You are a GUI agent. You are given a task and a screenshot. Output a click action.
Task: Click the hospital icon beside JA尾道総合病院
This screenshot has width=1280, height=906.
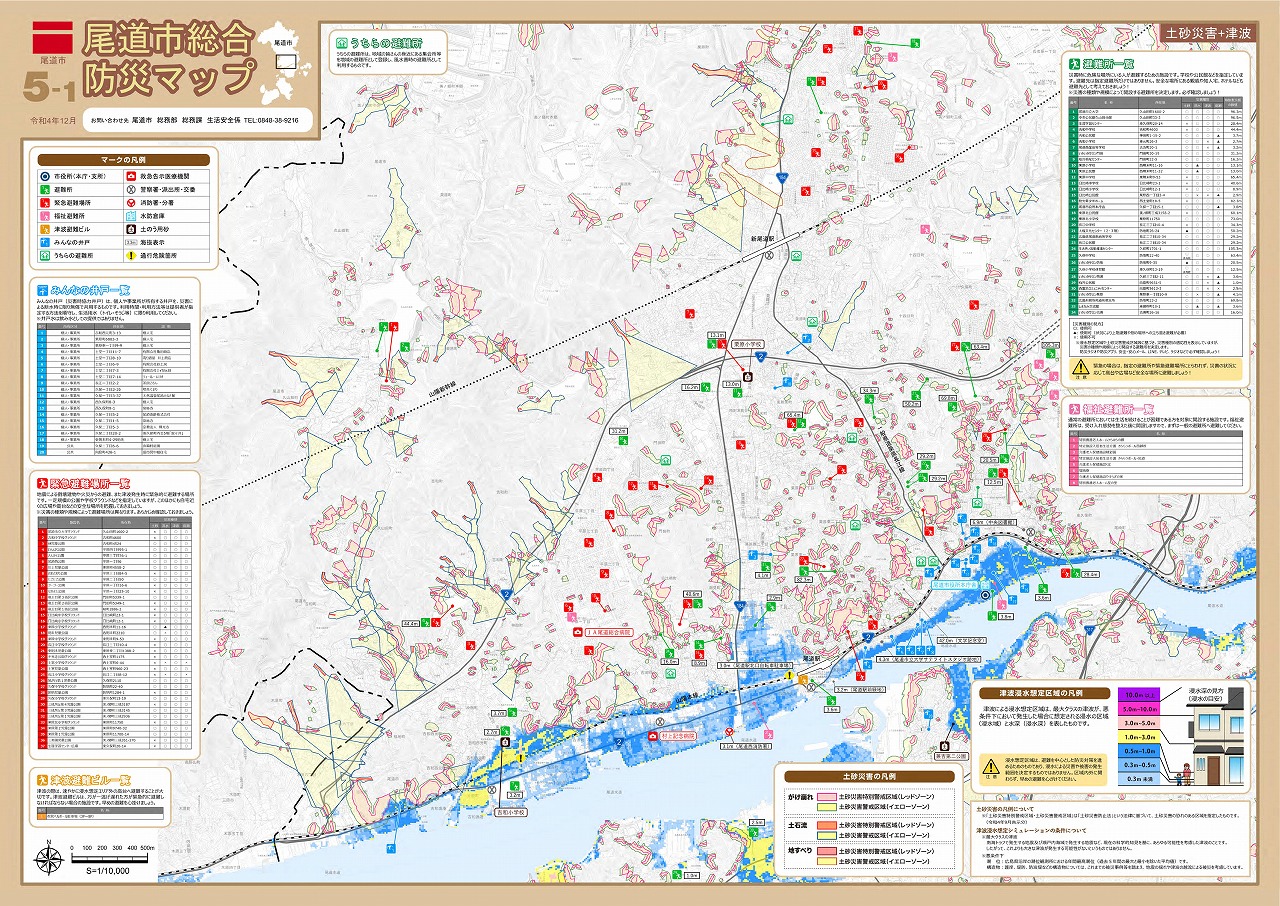coord(578,632)
